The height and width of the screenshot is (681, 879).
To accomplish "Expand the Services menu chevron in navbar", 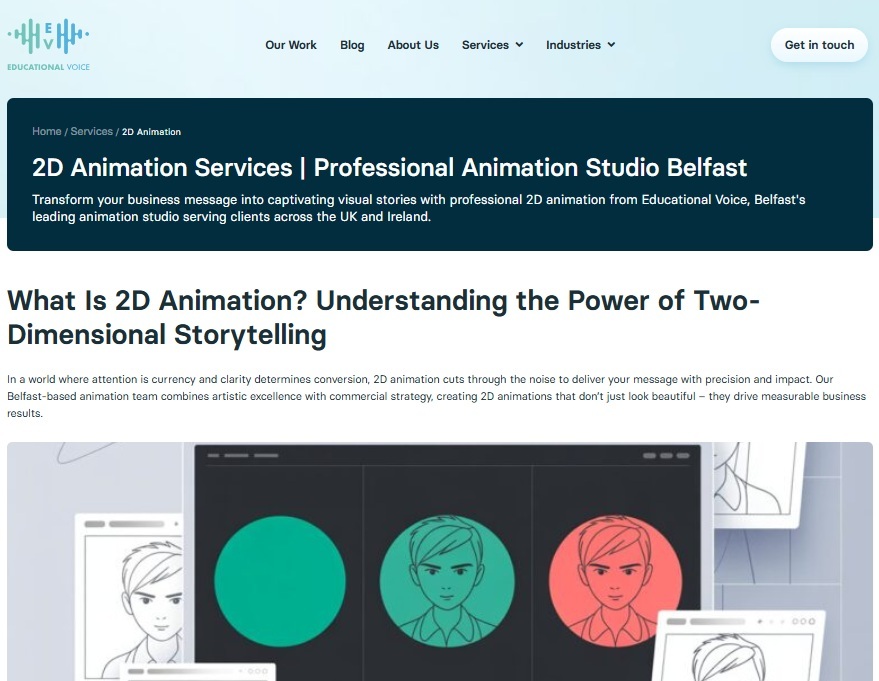I will click(x=519, y=45).
